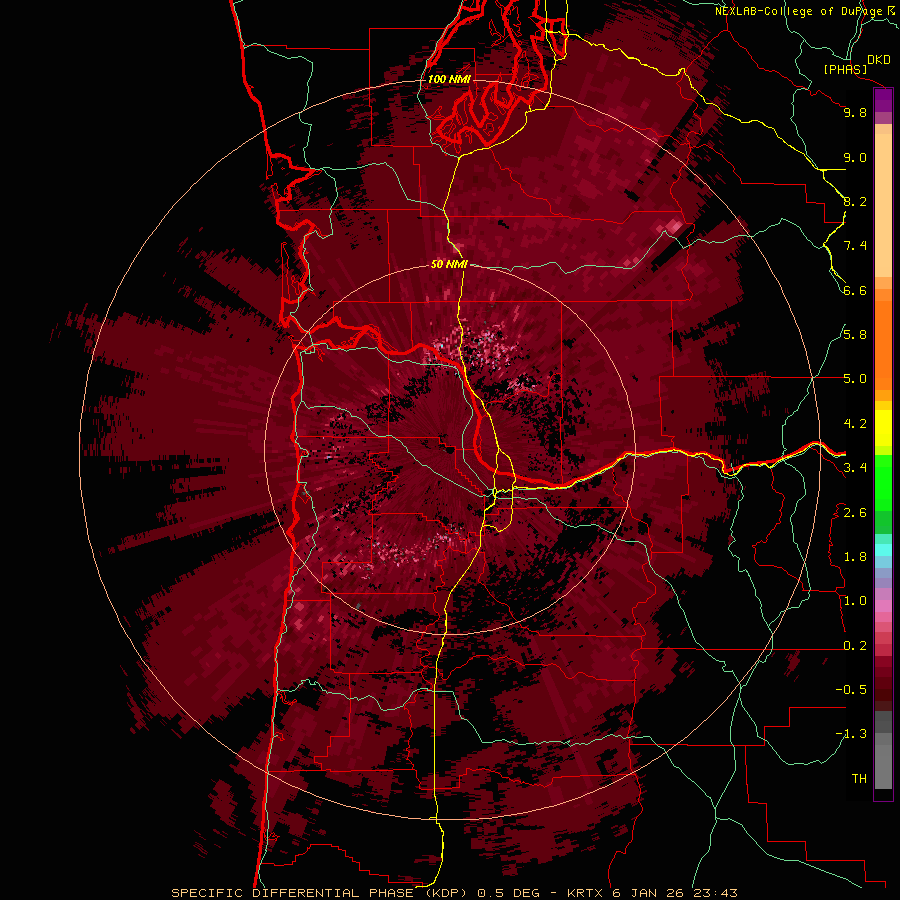
Task: Click the "NEXLAB-College of DuPage" header text
Action: (800, 11)
